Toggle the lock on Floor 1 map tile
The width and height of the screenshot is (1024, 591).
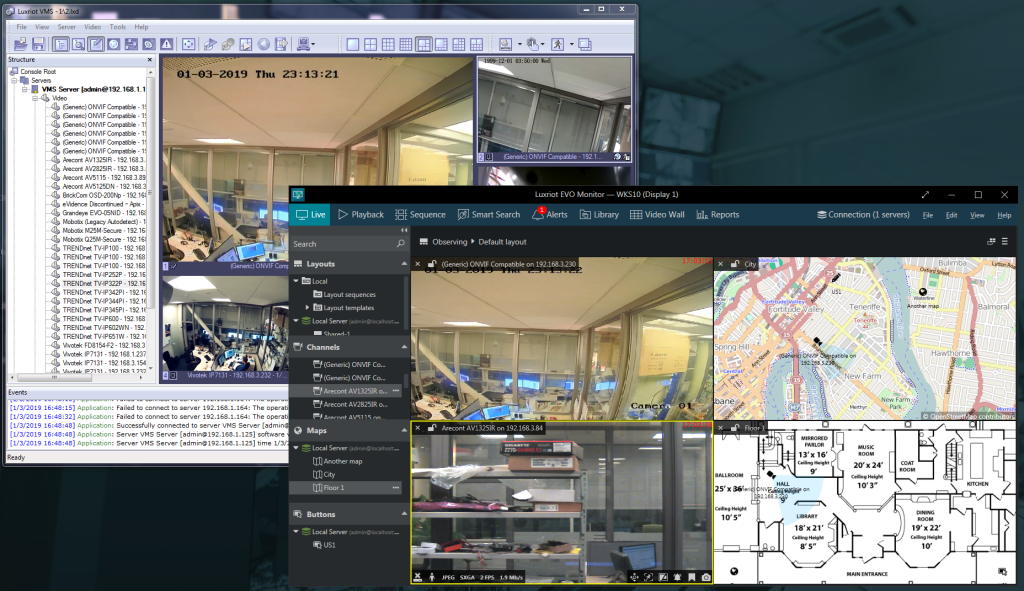735,428
